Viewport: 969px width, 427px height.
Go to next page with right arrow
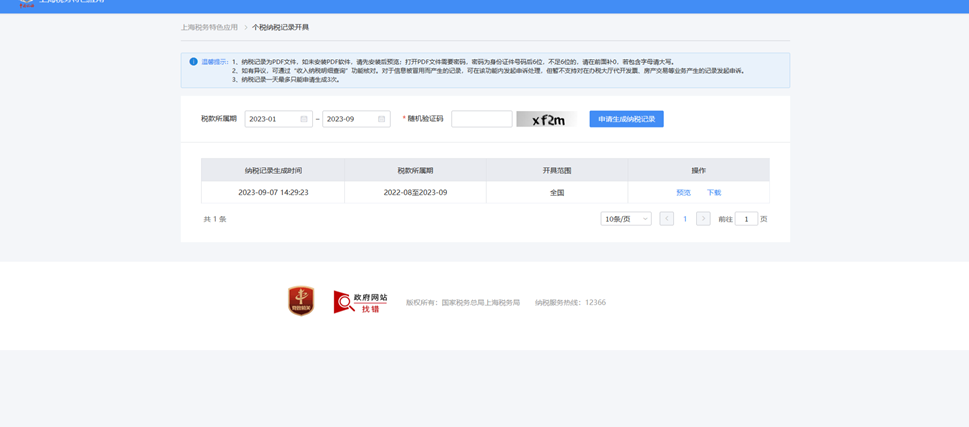[703, 219]
